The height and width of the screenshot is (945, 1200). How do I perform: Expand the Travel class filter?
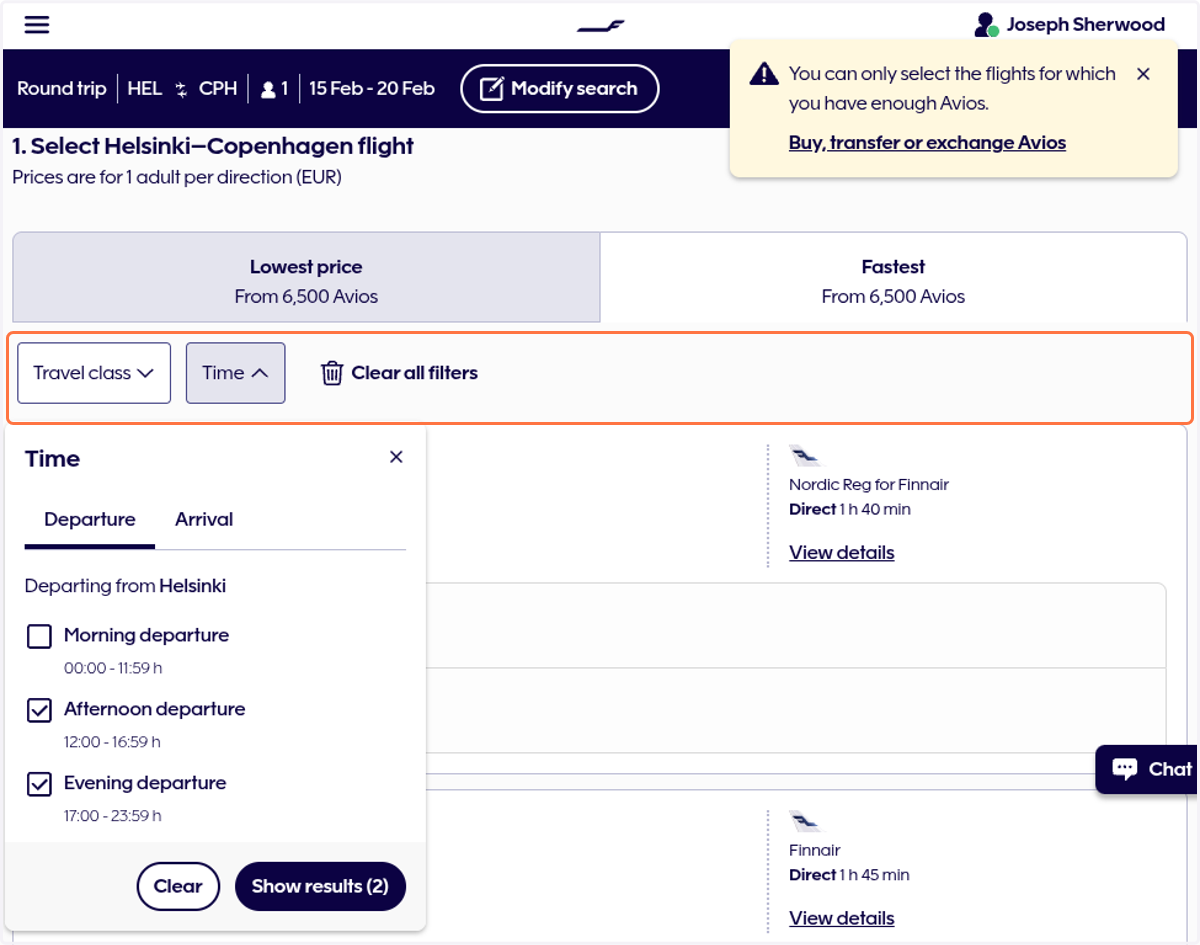coord(94,373)
